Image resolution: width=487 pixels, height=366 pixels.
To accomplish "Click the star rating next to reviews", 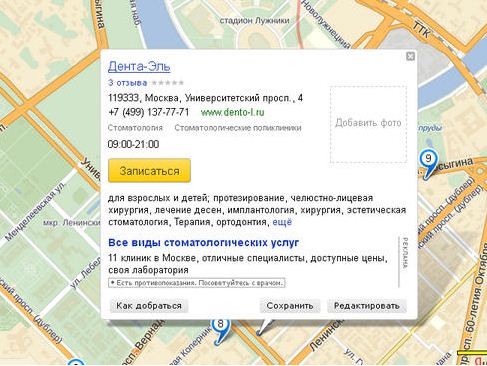I will point(168,83).
